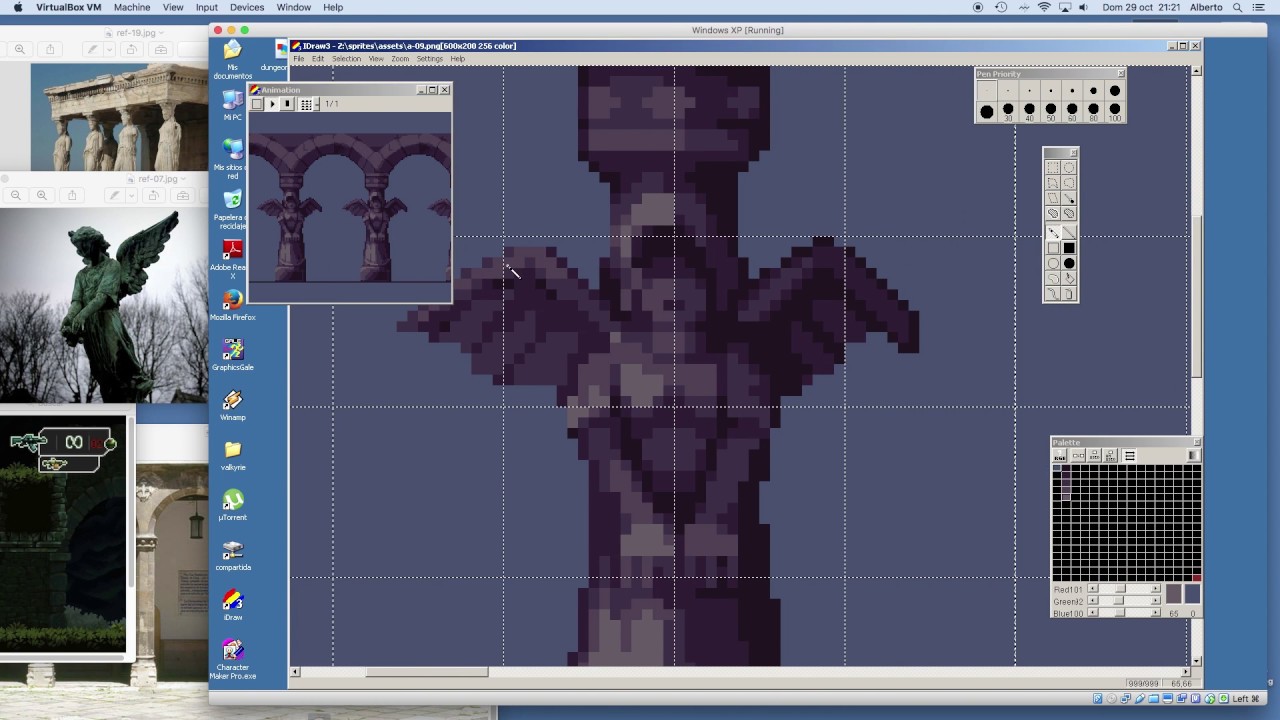Choose pen priority 80
1280x720 pixels.
tap(1093, 111)
